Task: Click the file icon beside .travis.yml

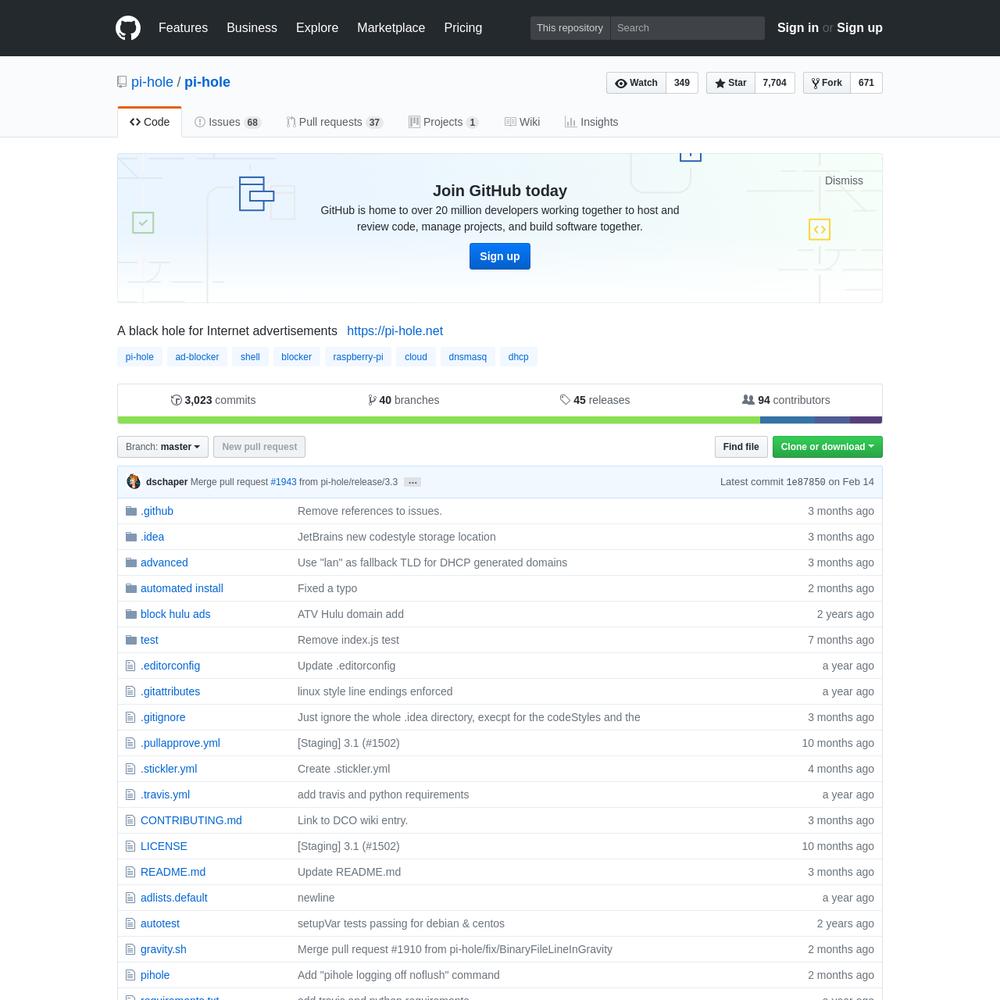Action: coord(131,795)
